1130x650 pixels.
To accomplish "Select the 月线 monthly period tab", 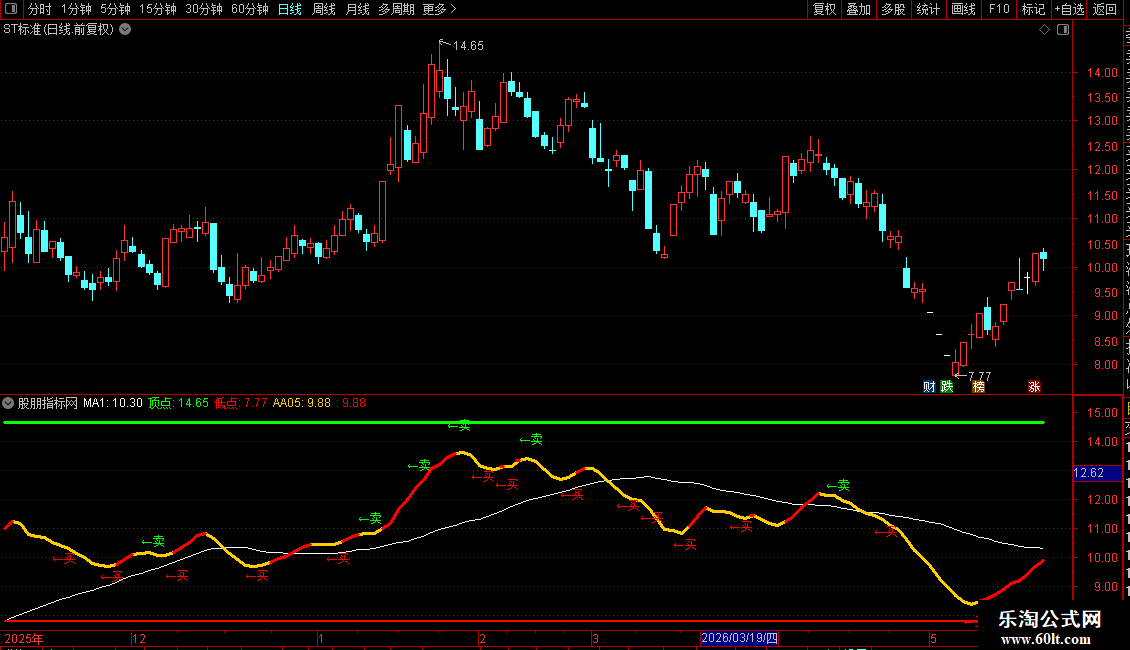I will pyautogui.click(x=357, y=9).
